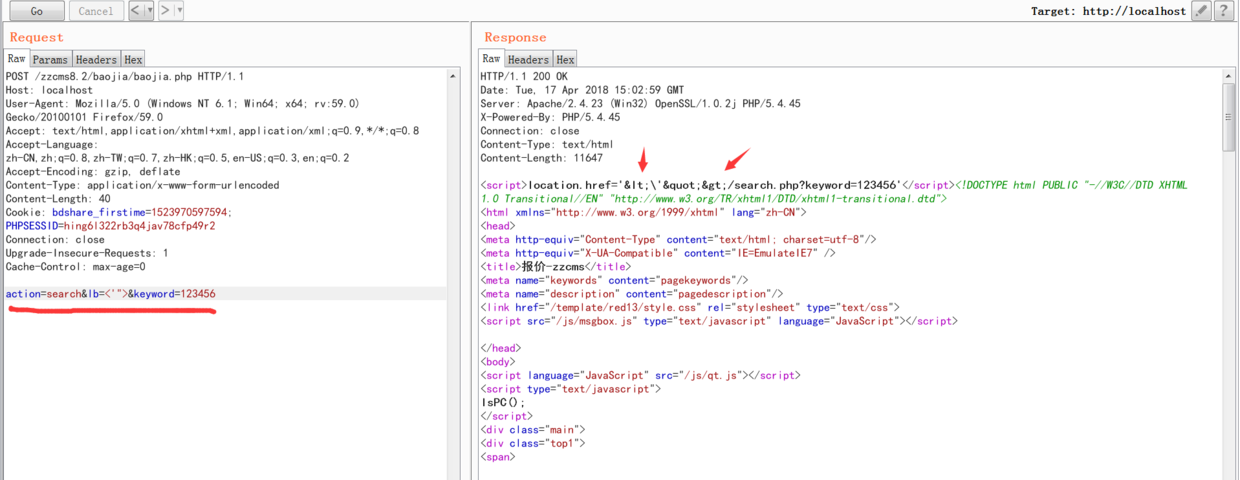Click the meta Content-Type charset=utf-8 line
Viewport: 1240px width, 480px height.
tap(678, 240)
